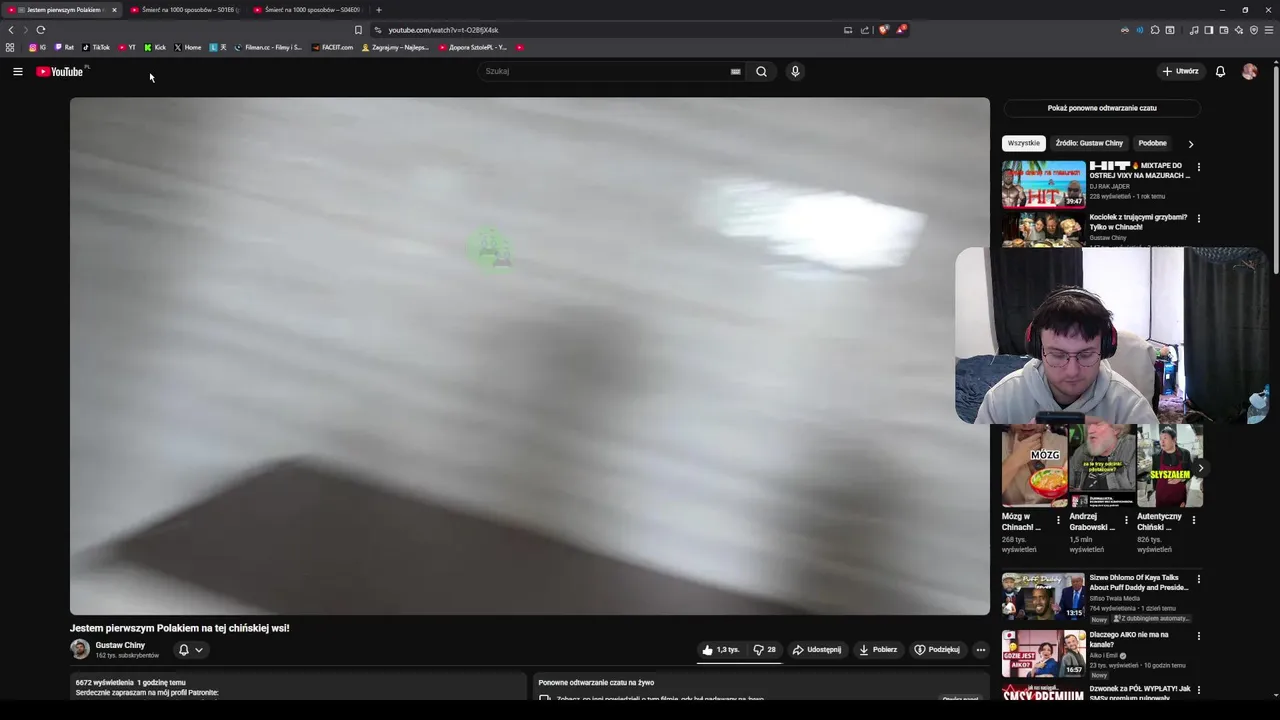Switch to 'Śmierć na 1000 sposobów – S01E6' tab

click(x=186, y=10)
